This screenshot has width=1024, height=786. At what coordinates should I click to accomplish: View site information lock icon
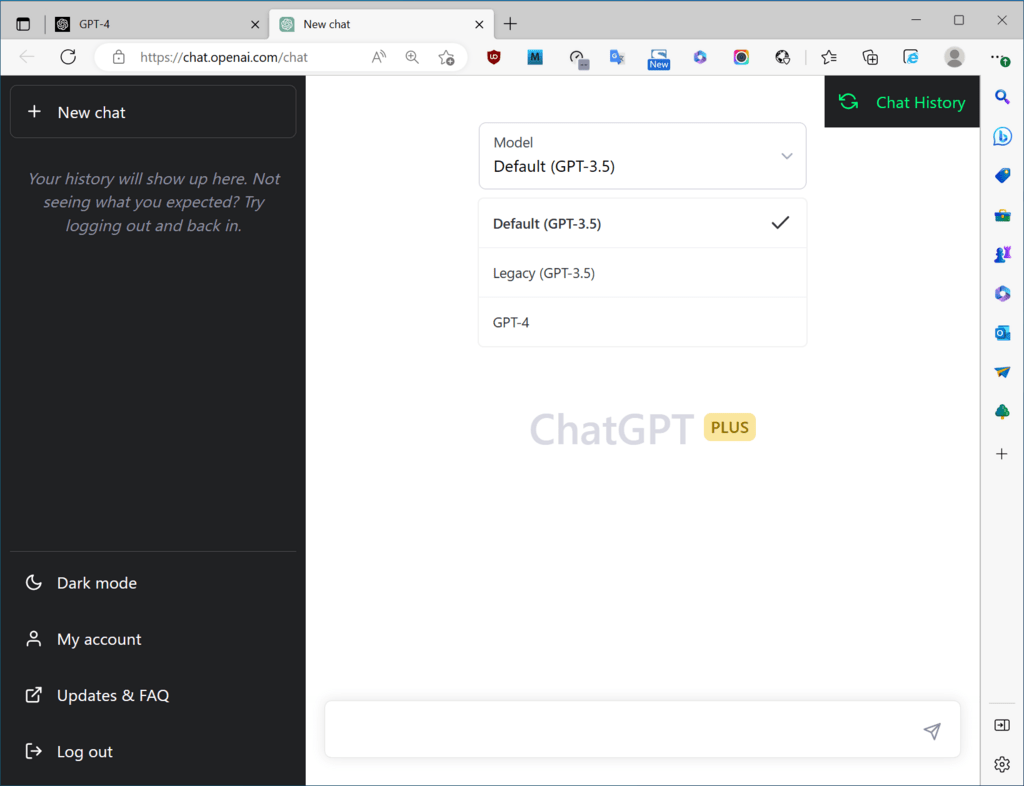tap(119, 57)
